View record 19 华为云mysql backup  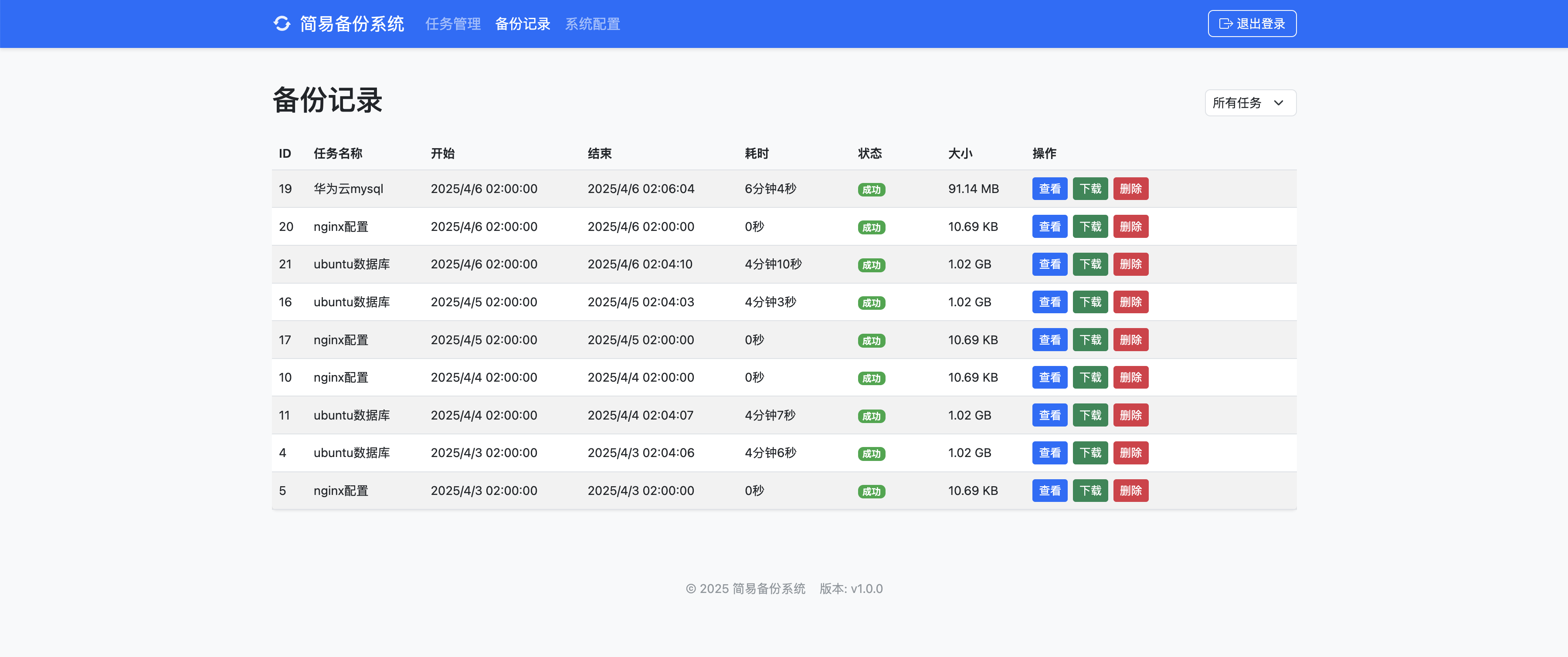coord(1049,189)
